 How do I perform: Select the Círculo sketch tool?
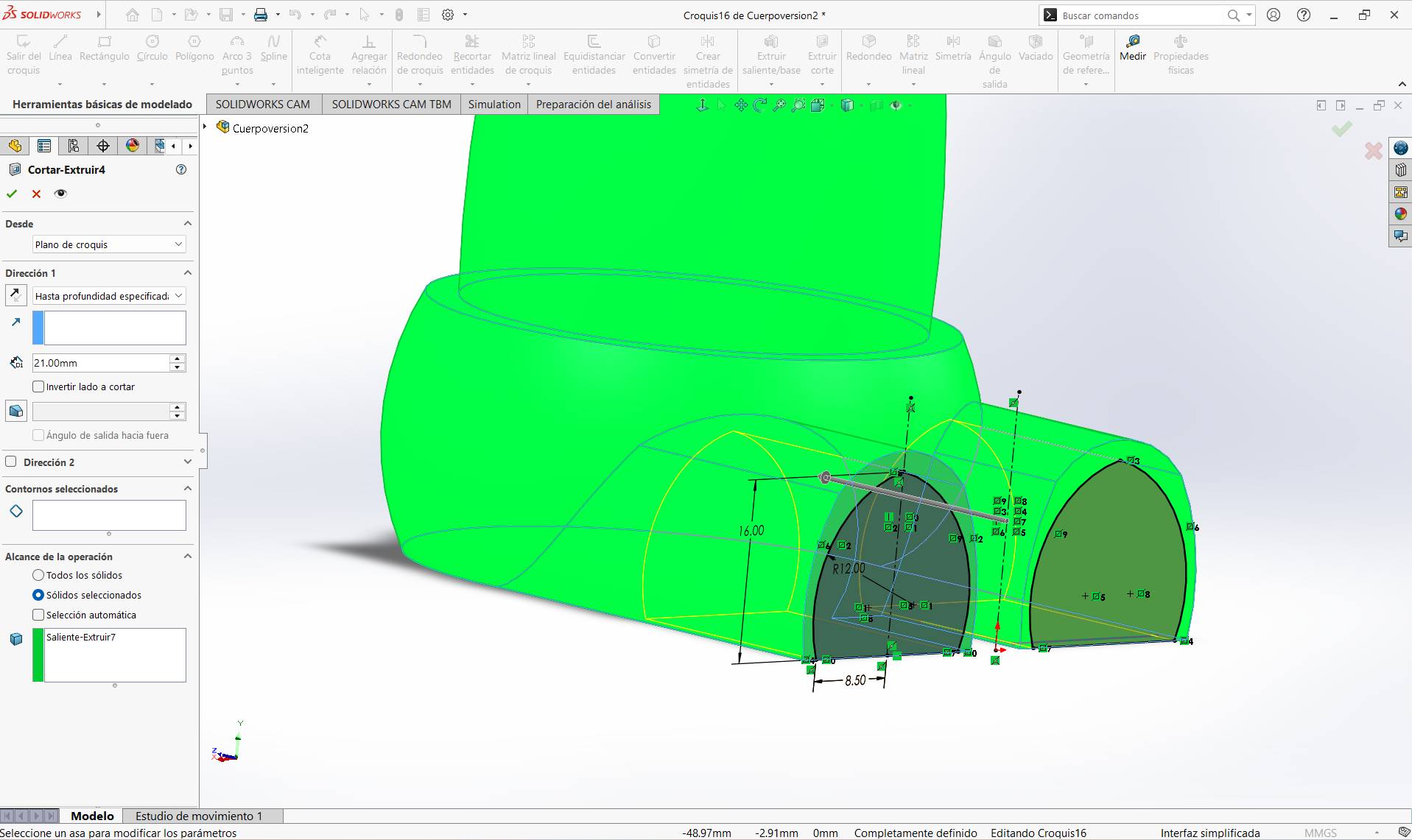coord(152,48)
